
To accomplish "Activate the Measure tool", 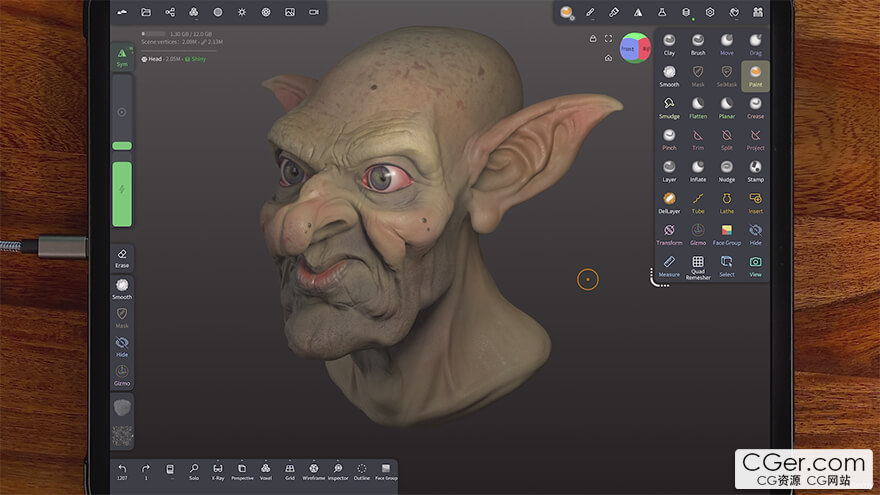I will pyautogui.click(x=669, y=262).
